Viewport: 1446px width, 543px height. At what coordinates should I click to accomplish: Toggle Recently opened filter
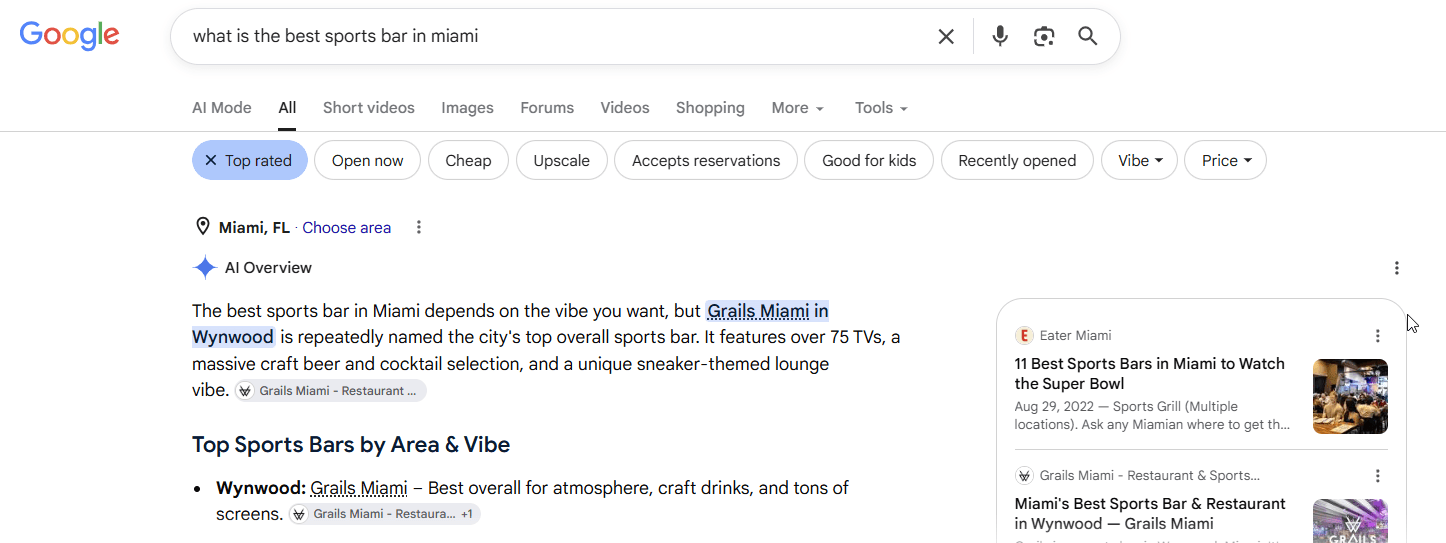[1017, 160]
